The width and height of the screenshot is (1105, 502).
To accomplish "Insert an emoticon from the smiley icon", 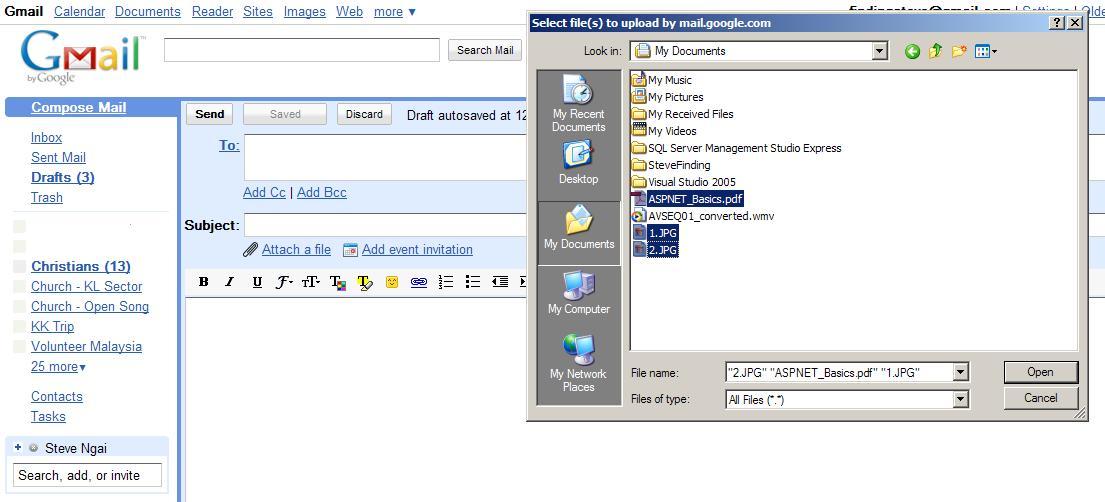I will pos(392,282).
